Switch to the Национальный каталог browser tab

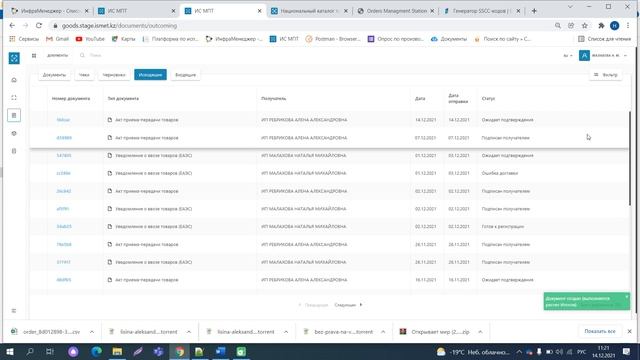(309, 11)
